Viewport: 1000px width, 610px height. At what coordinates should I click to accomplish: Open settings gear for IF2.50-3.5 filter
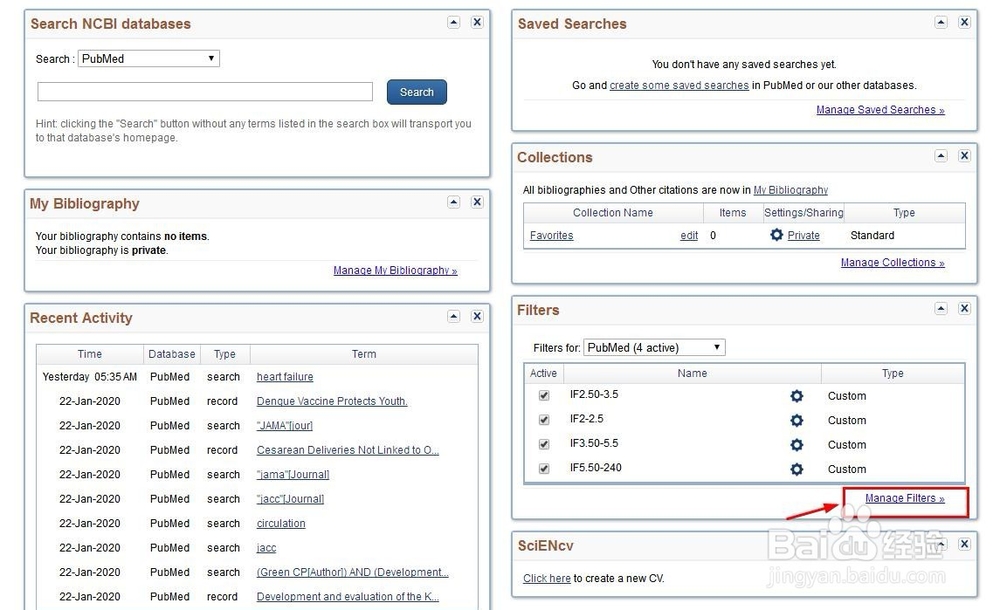click(x=796, y=396)
